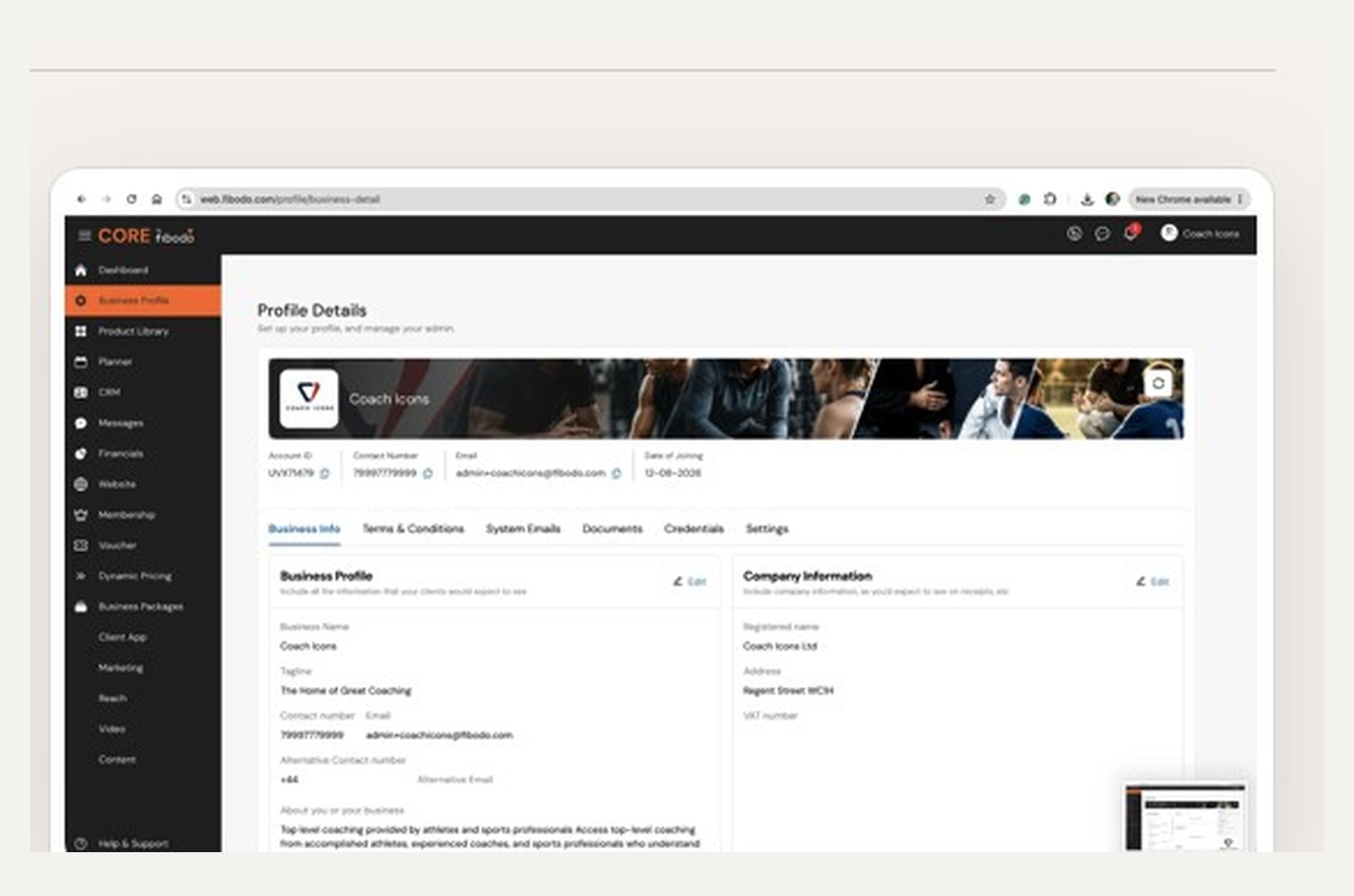The height and width of the screenshot is (896, 1354).
Task: Open the Credentials tab
Action: [694, 529]
